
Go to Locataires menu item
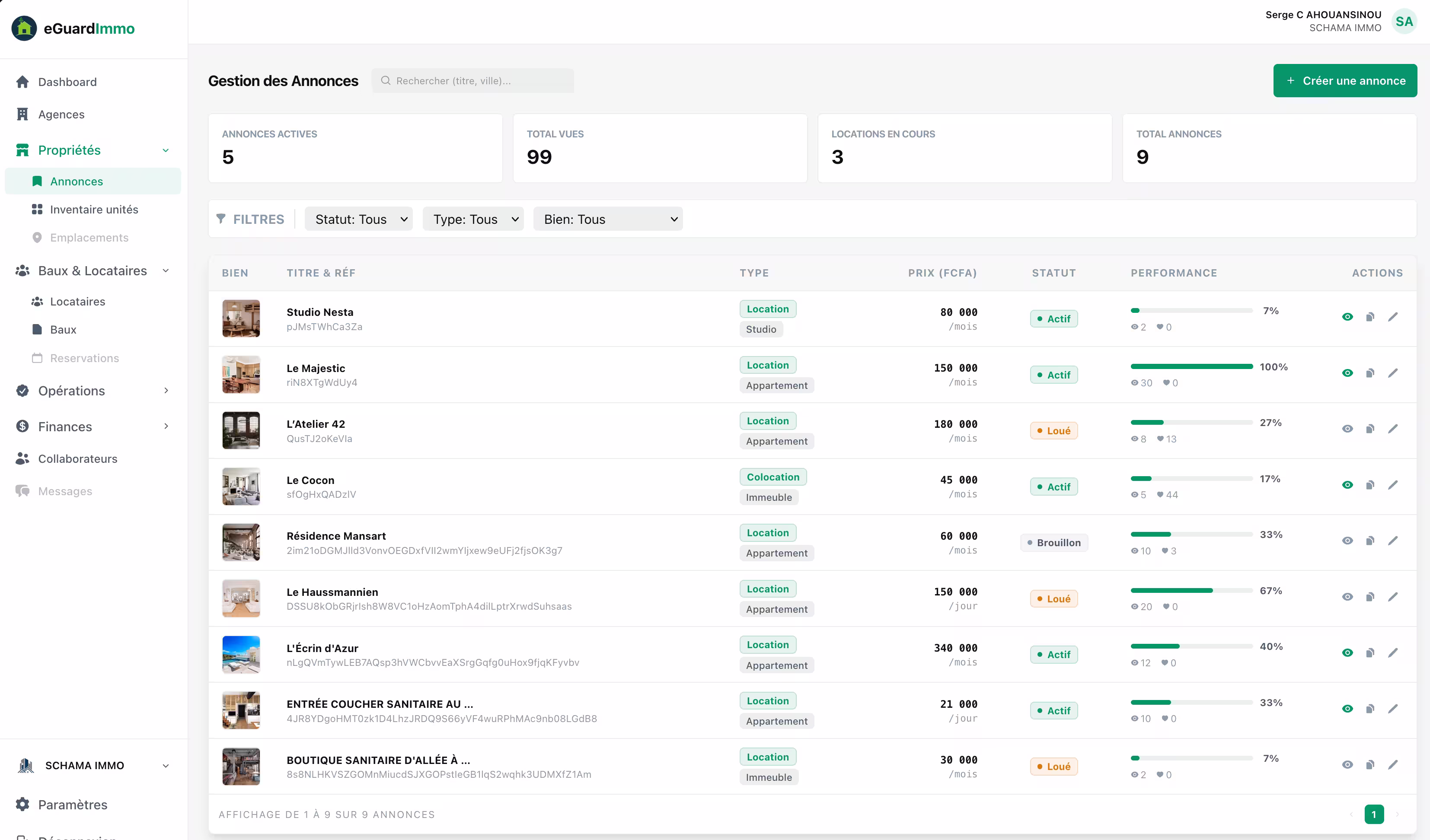pyautogui.click(x=77, y=302)
